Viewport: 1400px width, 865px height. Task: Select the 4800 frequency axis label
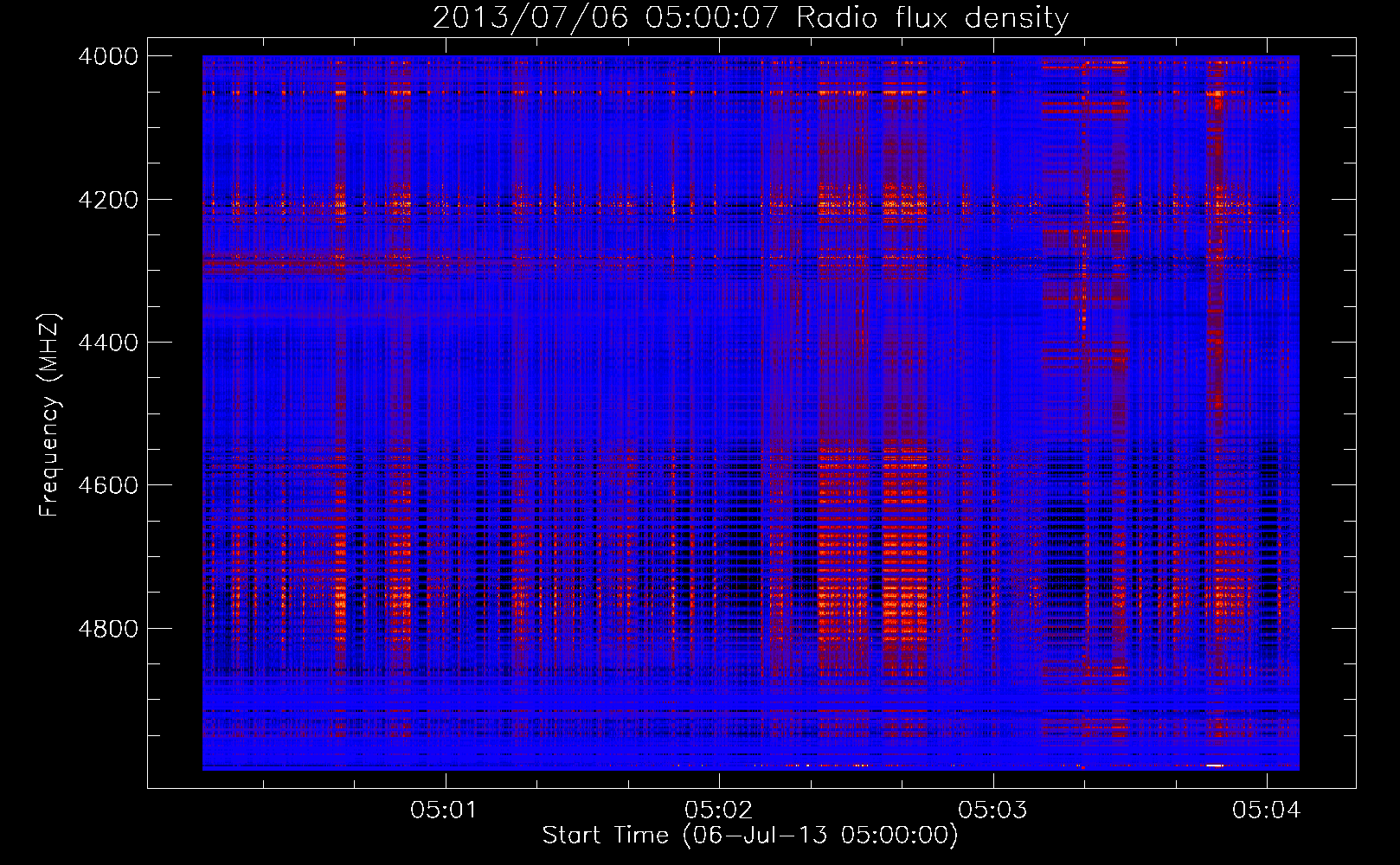pos(108,629)
